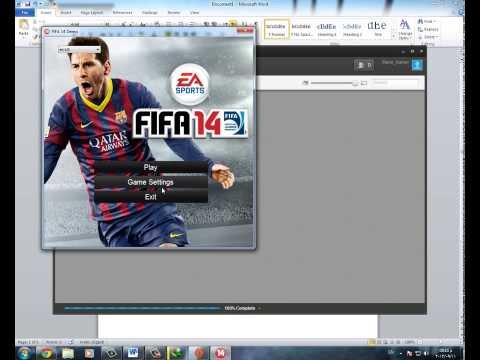Open the media player taskbar icon
This screenshot has height=360, width=480.
click(x=90, y=353)
